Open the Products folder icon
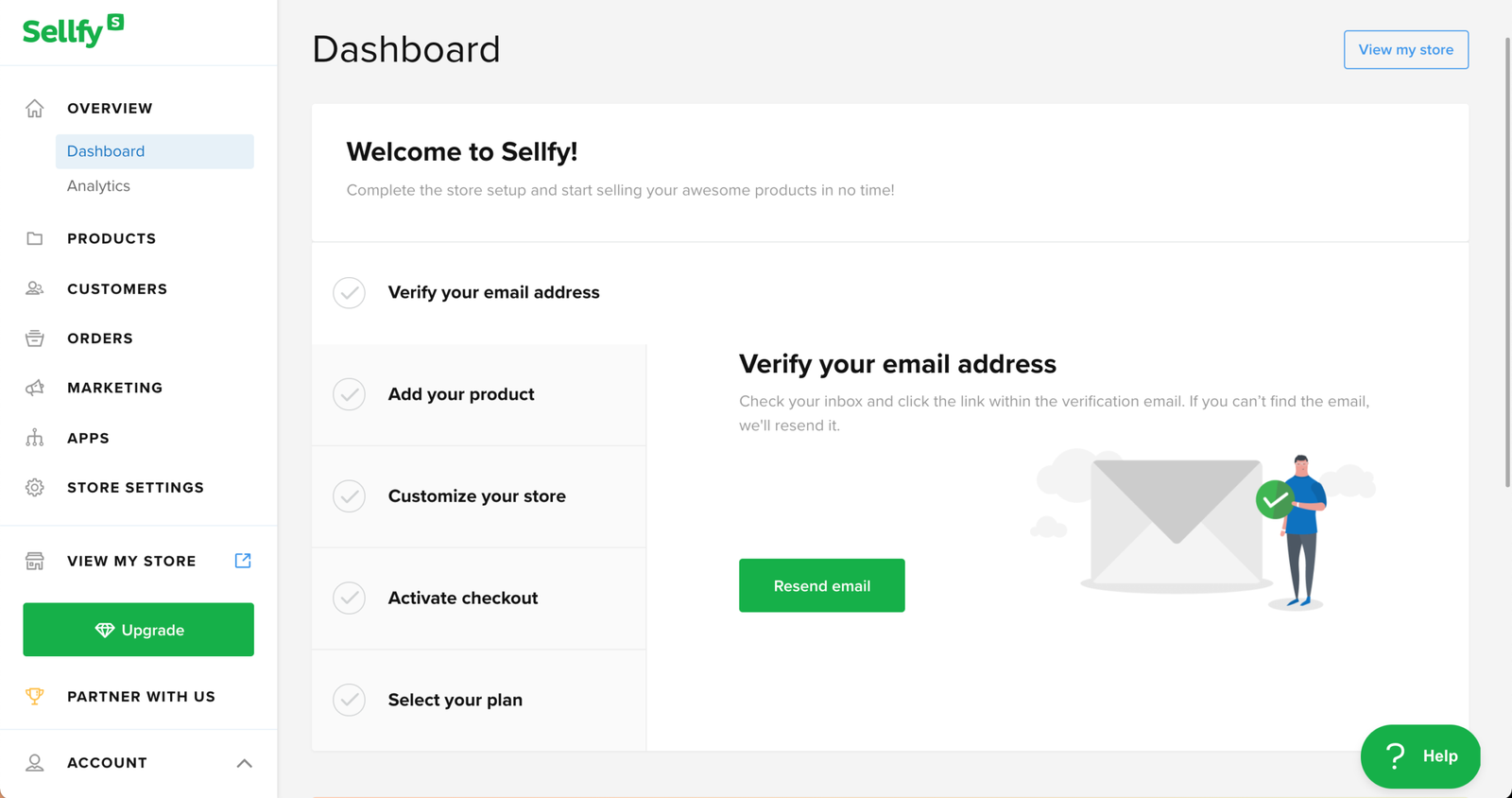 35,239
